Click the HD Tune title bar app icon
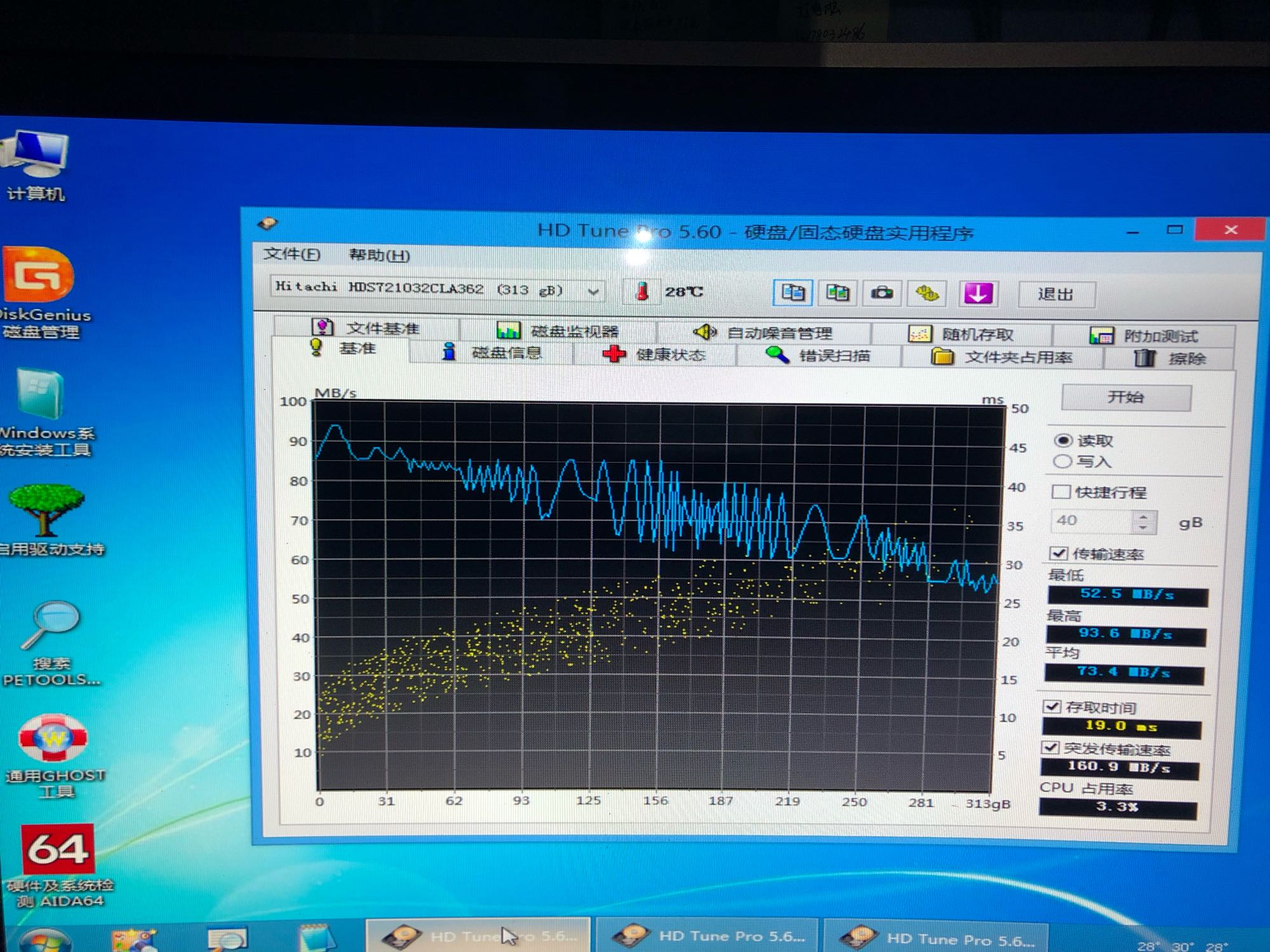The height and width of the screenshot is (952, 1270). pos(268,223)
